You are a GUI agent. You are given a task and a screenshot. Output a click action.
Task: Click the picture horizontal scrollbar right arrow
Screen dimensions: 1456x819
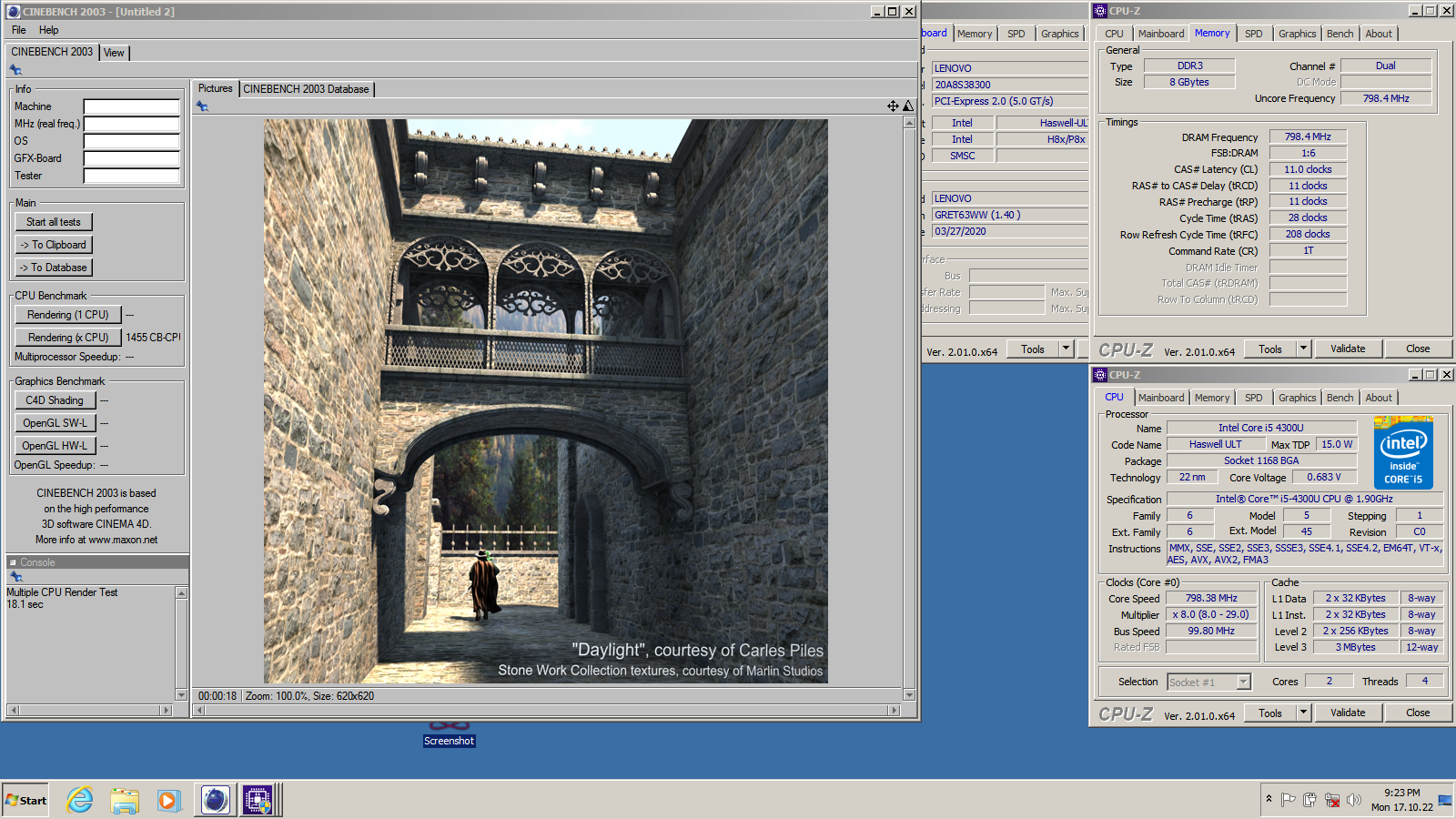[895, 710]
